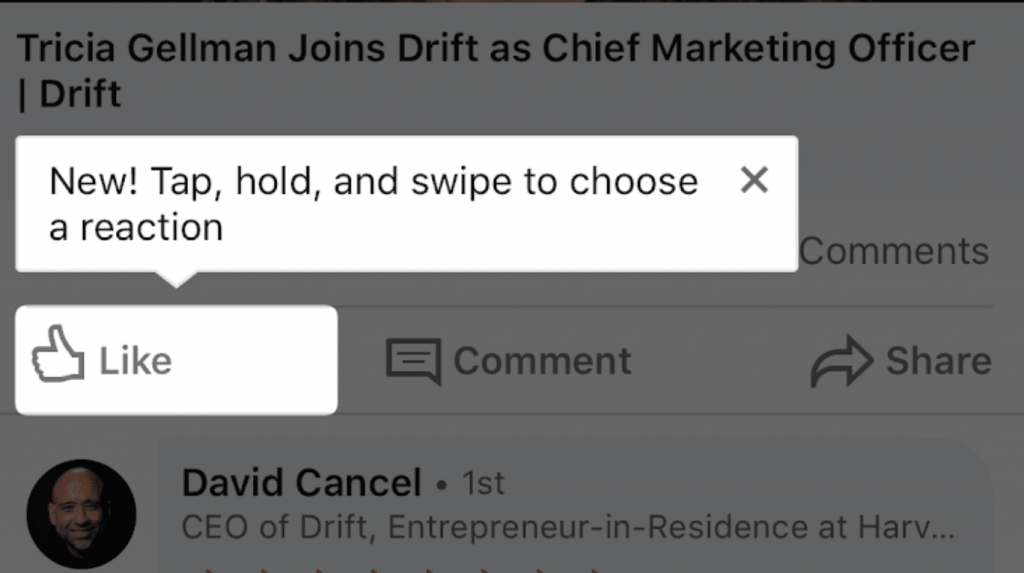1024x573 pixels.
Task: Open David Cancel's name link
Action: [301, 483]
